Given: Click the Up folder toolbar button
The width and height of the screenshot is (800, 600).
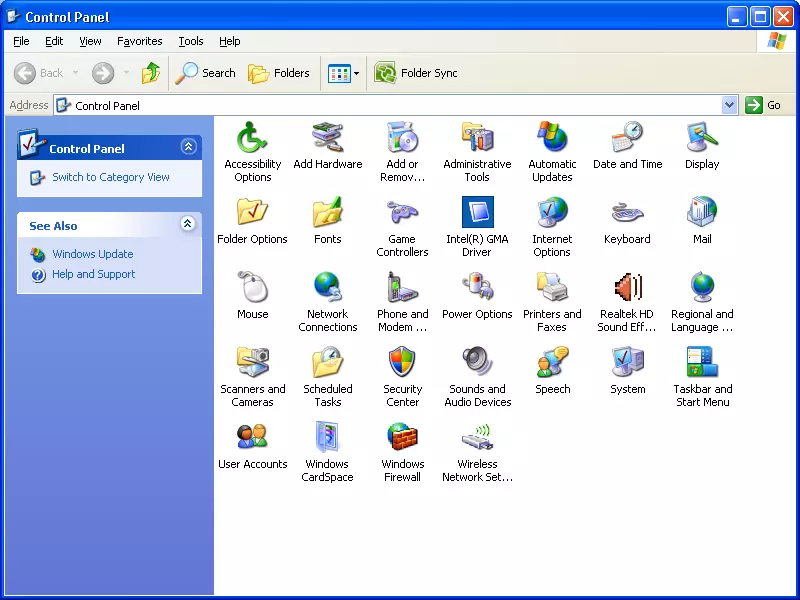Looking at the screenshot, I should (x=151, y=73).
